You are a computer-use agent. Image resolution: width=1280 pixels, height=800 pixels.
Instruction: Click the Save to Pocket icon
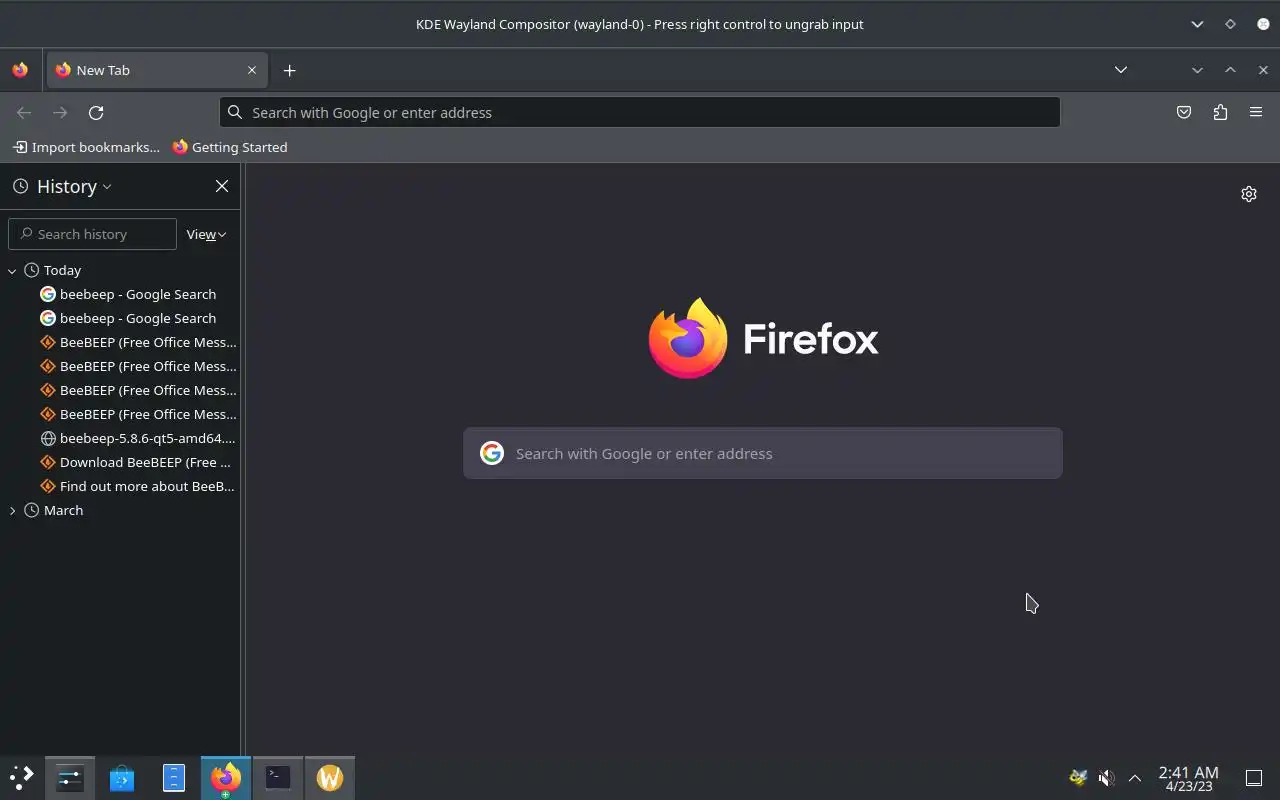1184,112
